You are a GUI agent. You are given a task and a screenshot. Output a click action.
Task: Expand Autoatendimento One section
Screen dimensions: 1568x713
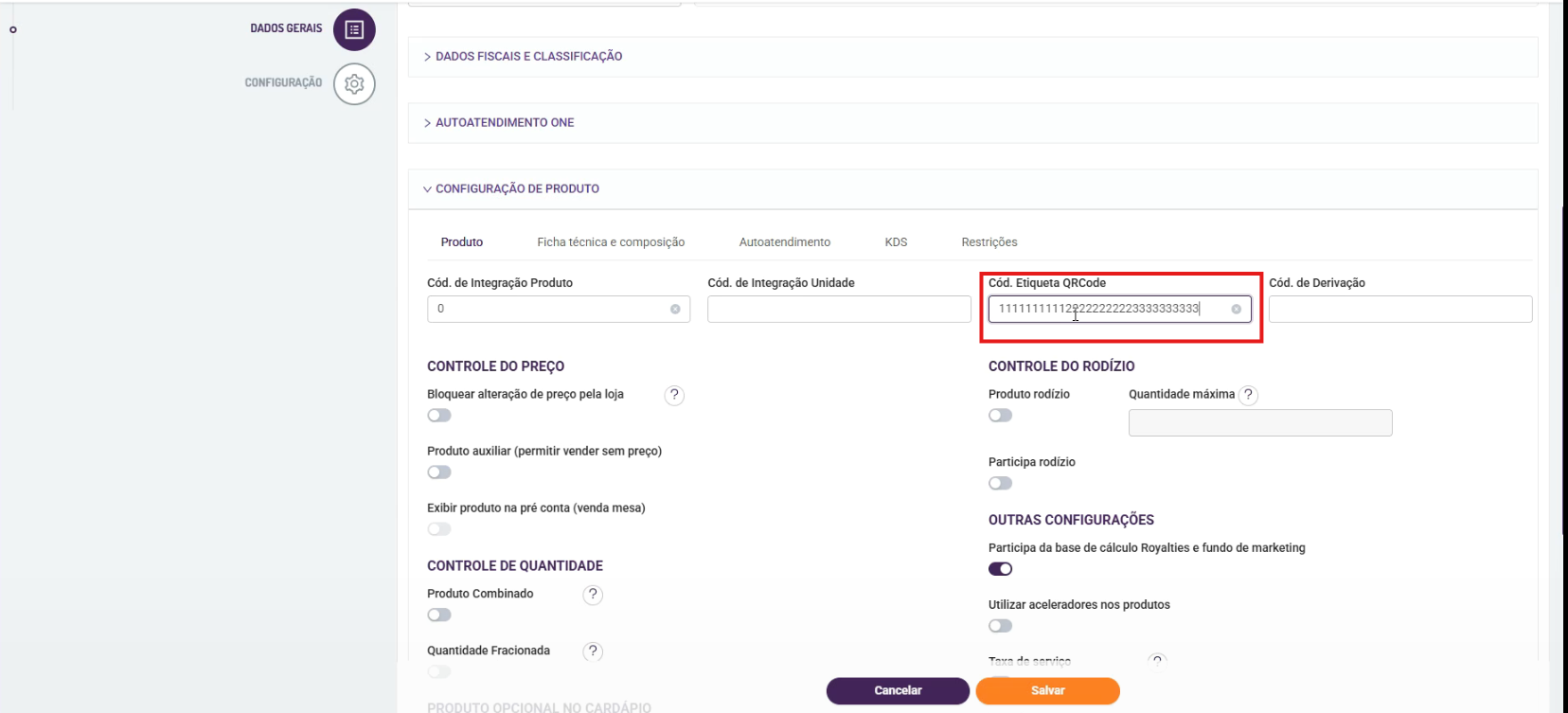click(504, 123)
